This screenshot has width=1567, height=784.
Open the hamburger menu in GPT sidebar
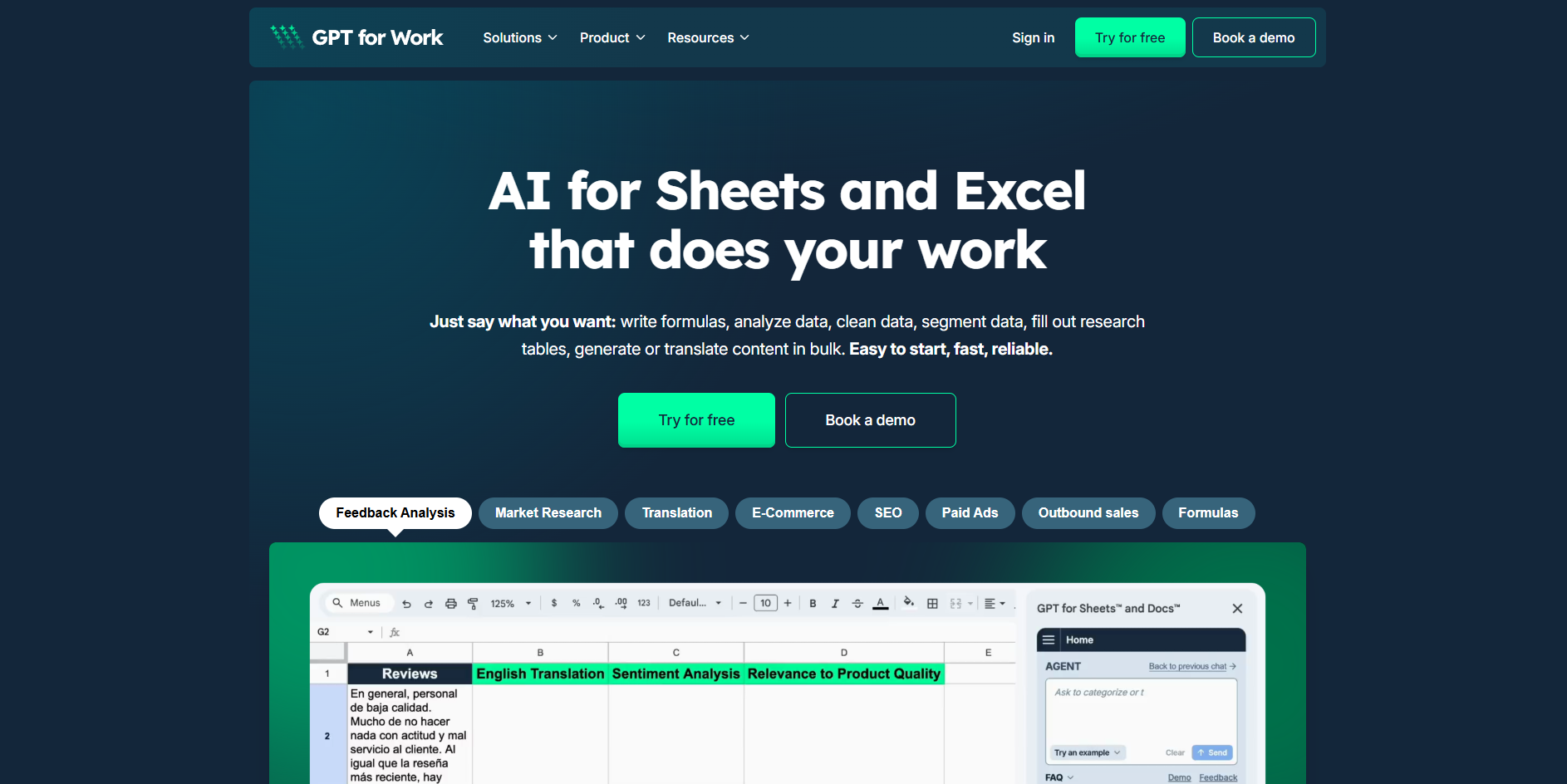(1049, 639)
